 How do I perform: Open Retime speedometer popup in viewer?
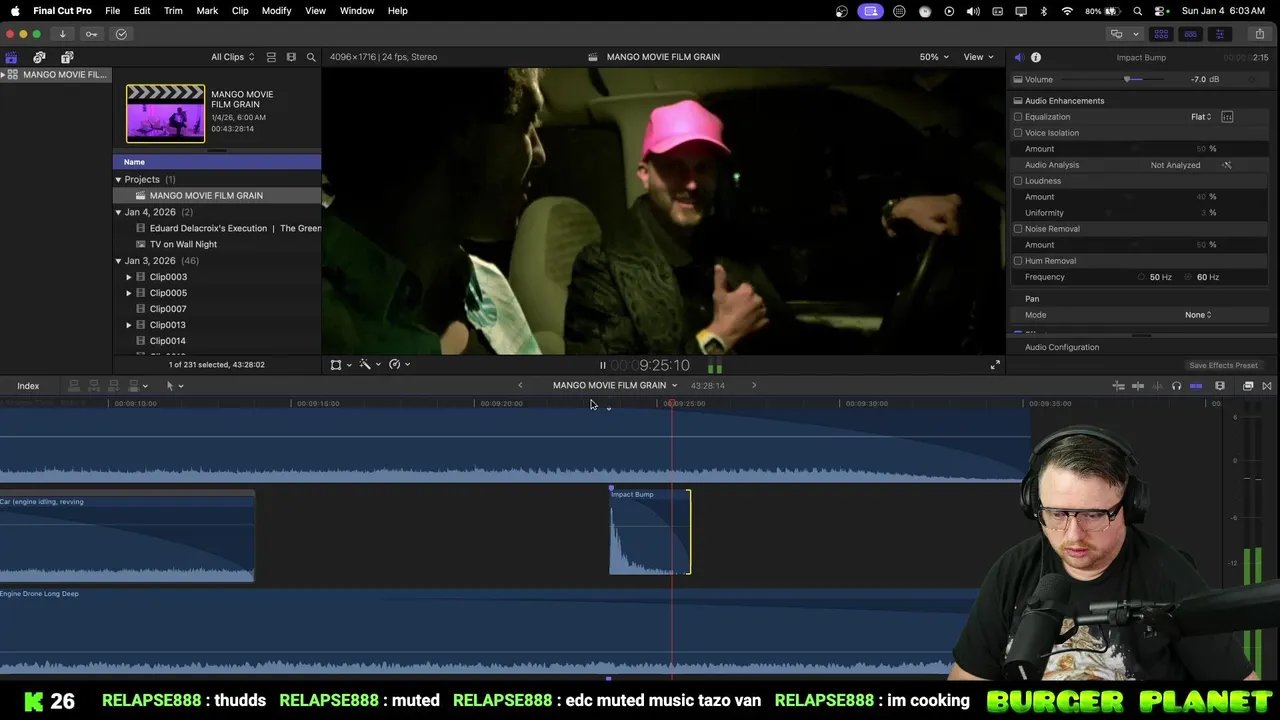click(x=399, y=365)
